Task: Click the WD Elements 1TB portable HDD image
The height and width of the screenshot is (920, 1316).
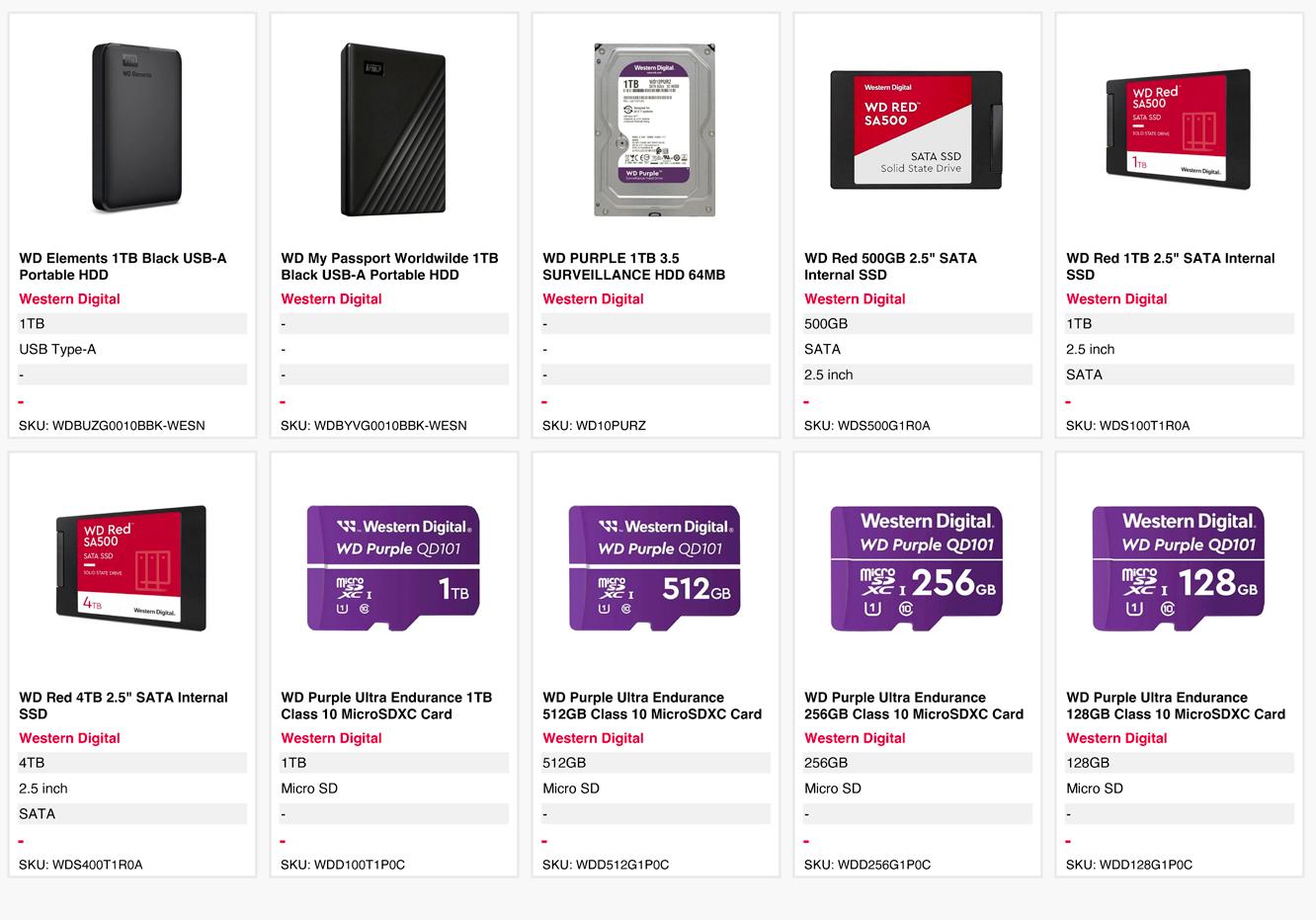Action: (137, 127)
